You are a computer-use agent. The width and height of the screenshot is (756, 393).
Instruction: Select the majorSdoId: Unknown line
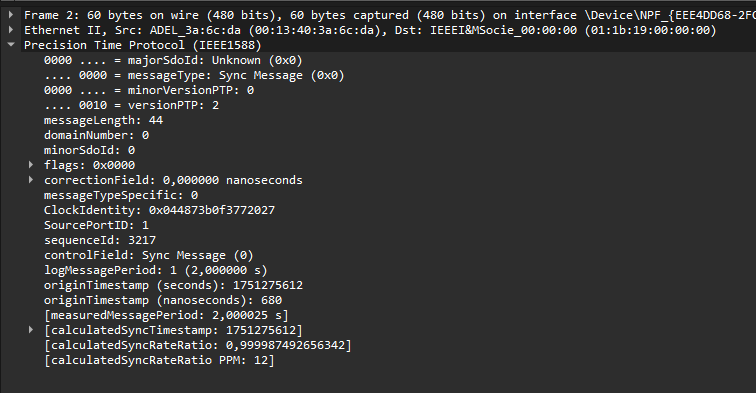[173, 60]
